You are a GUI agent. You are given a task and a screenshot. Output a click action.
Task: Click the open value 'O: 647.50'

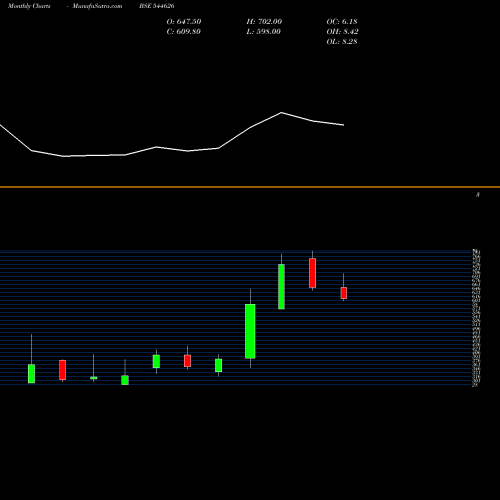pos(184,22)
